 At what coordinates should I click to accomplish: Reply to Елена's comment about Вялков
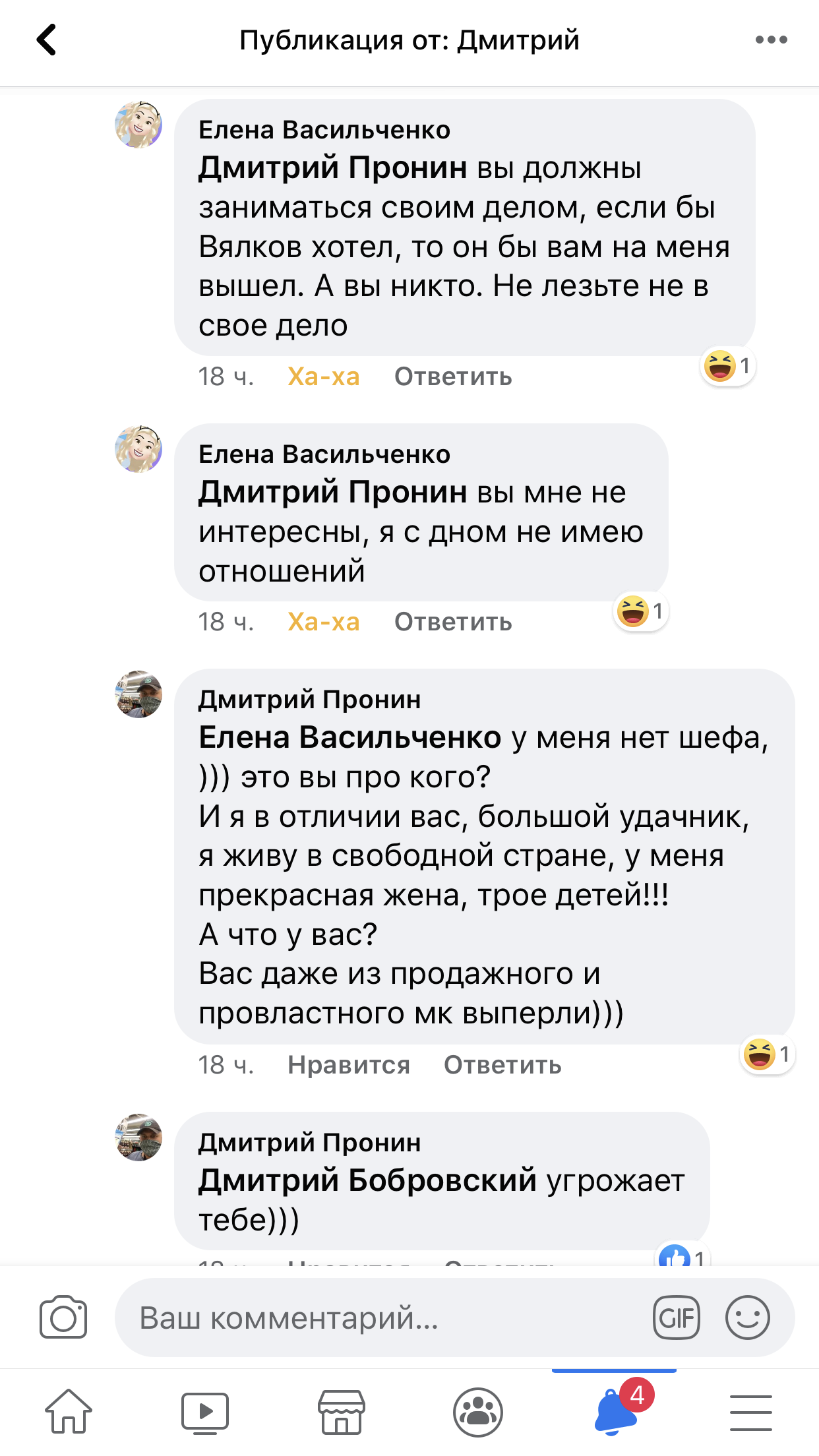pos(453,377)
